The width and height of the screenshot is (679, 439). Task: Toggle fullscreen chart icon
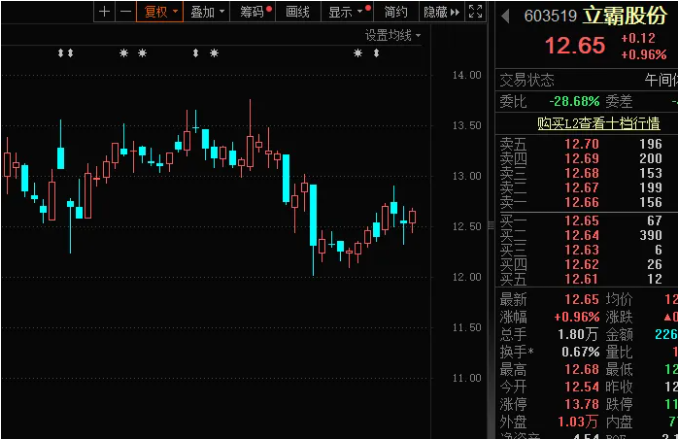point(475,12)
